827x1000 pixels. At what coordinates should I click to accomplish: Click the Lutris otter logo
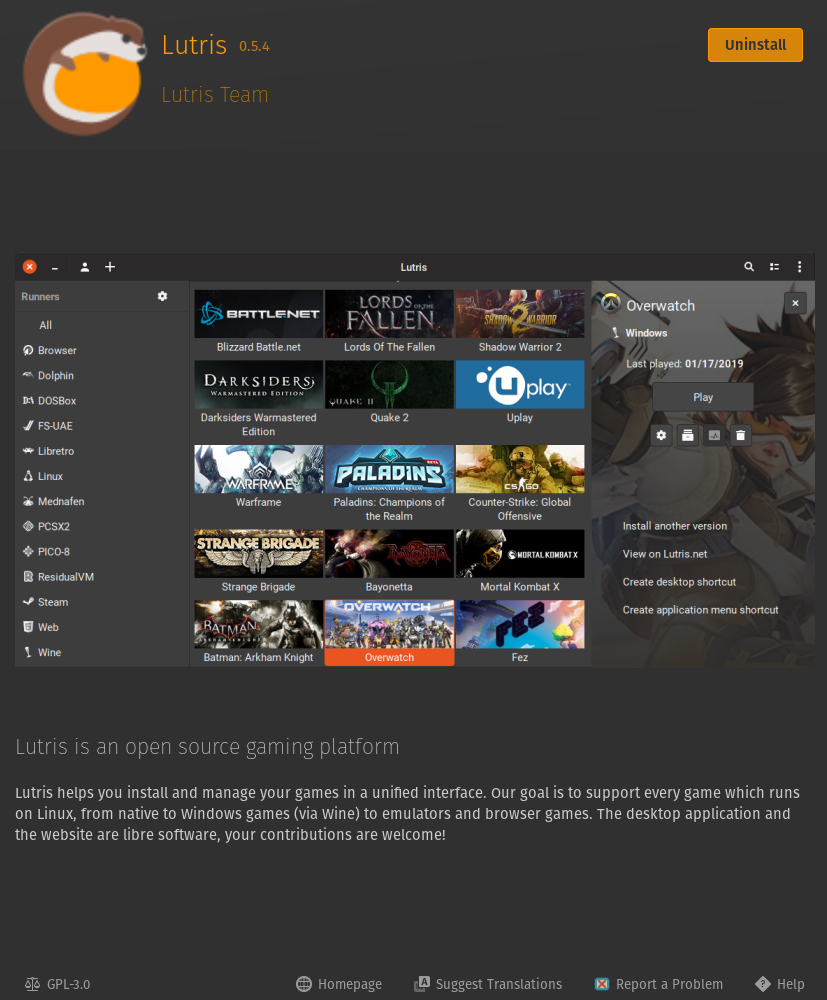pos(83,73)
